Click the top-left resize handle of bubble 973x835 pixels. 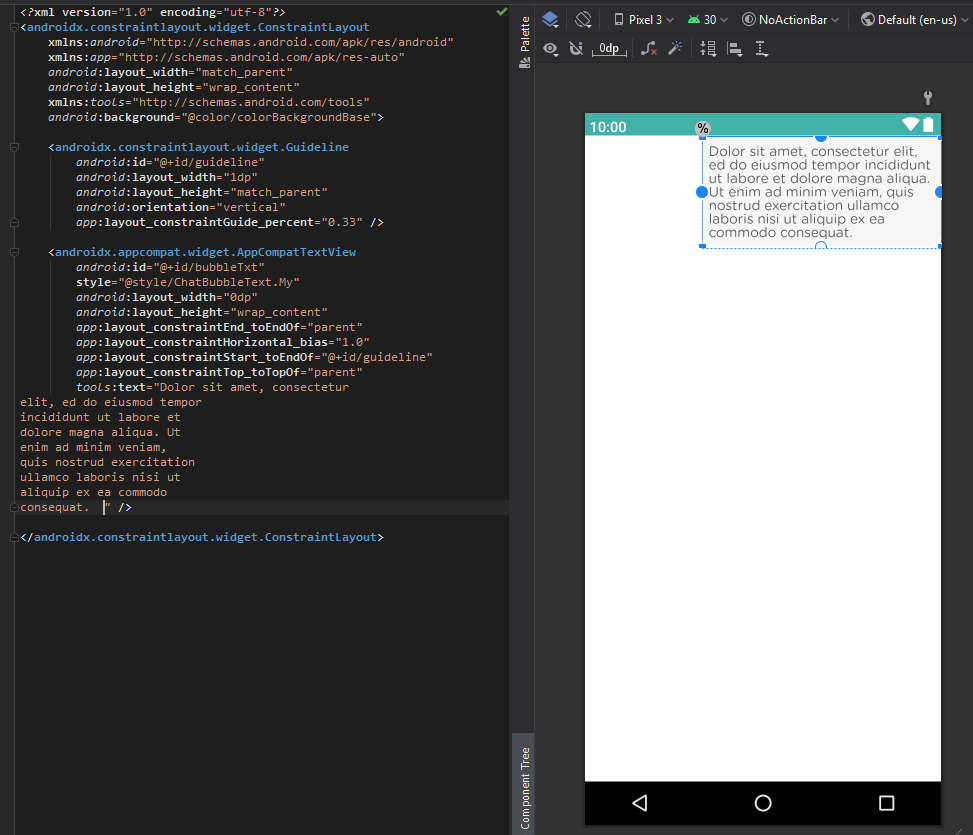coord(702,138)
